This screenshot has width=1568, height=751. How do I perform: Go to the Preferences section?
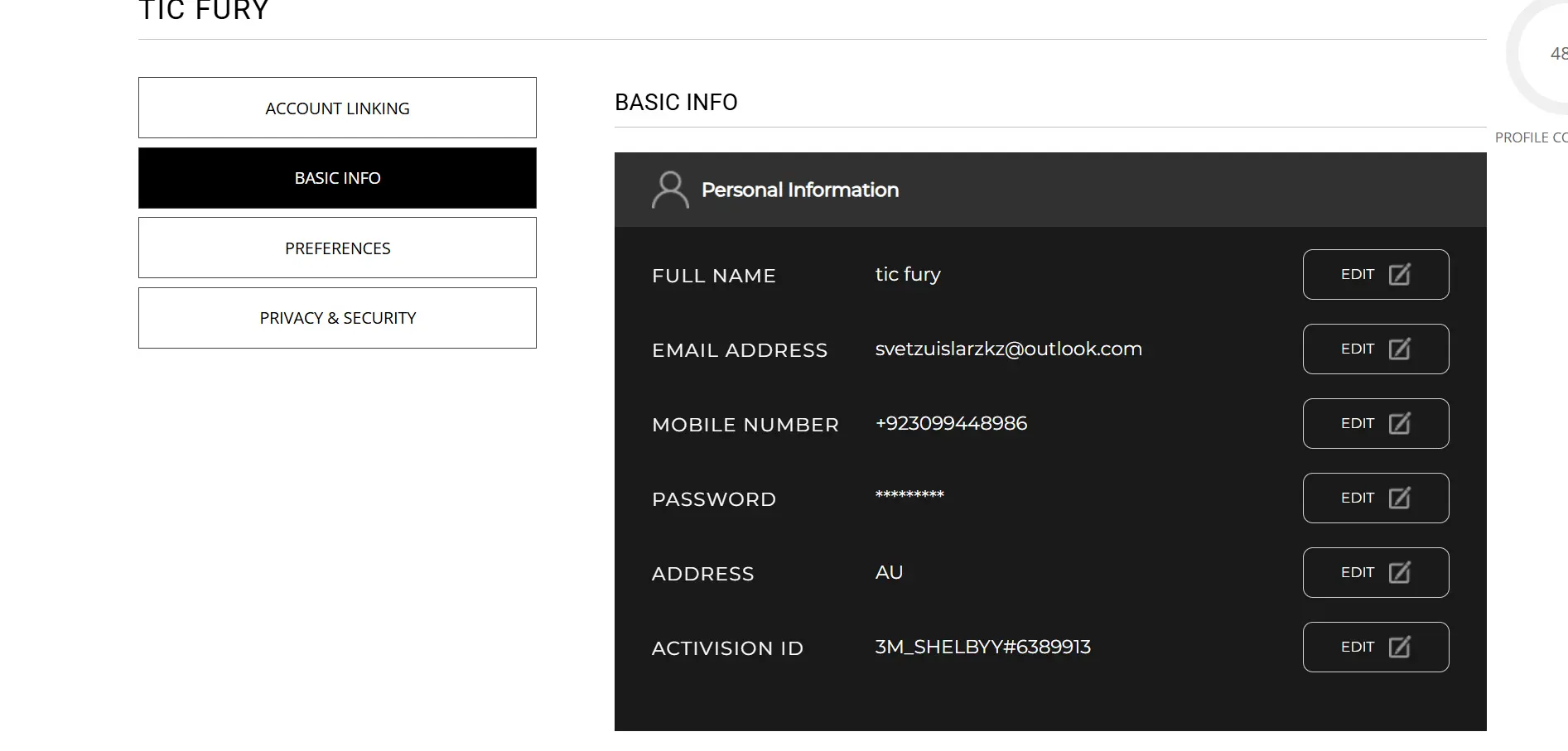click(x=337, y=248)
